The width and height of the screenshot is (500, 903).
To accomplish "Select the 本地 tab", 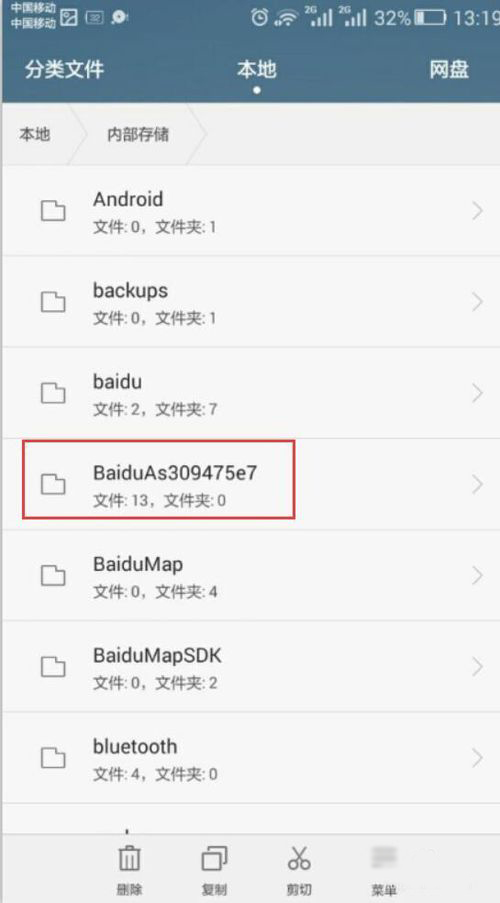I will point(257,69).
